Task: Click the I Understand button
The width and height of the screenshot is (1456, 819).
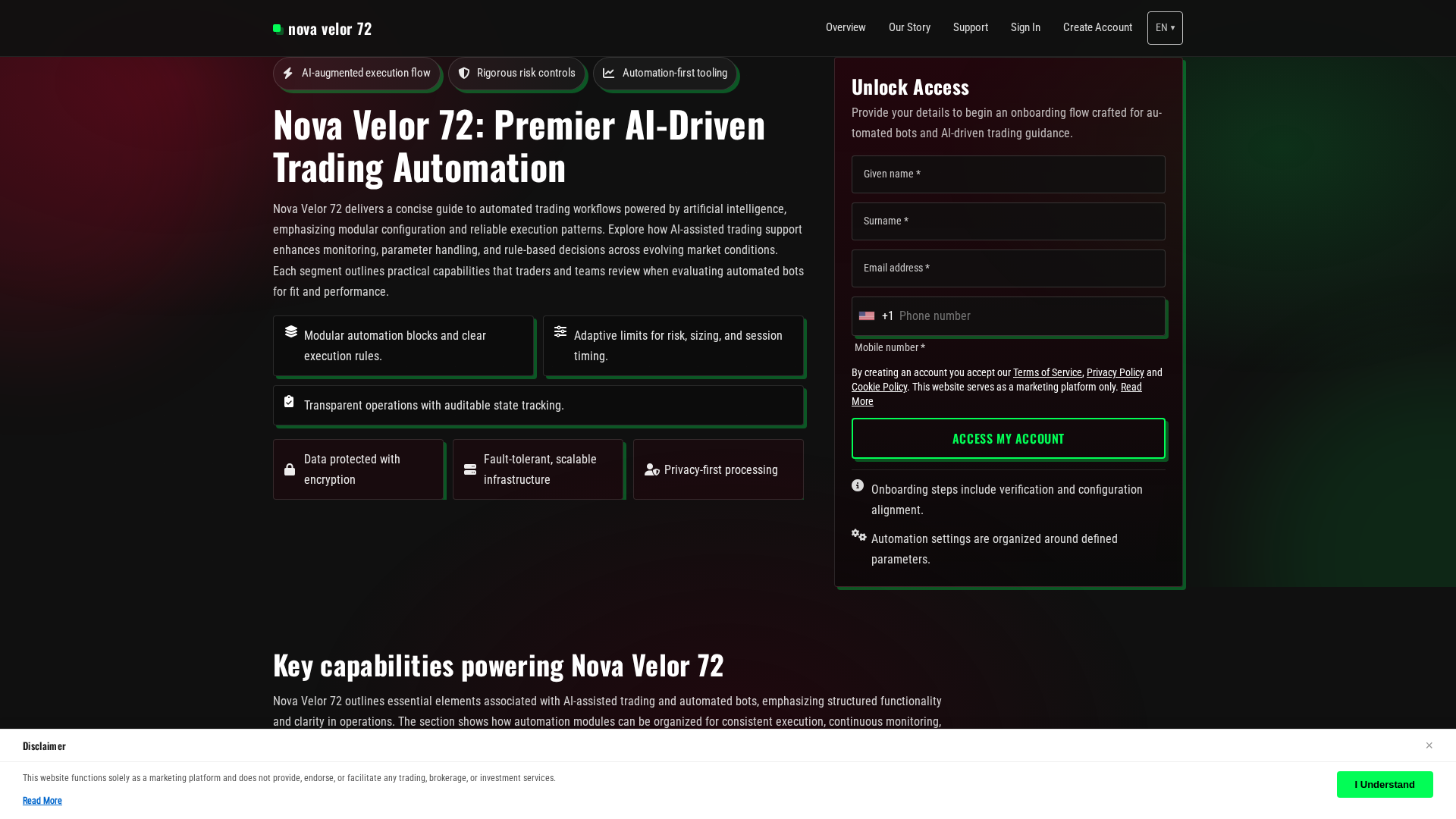Action: click(1385, 785)
